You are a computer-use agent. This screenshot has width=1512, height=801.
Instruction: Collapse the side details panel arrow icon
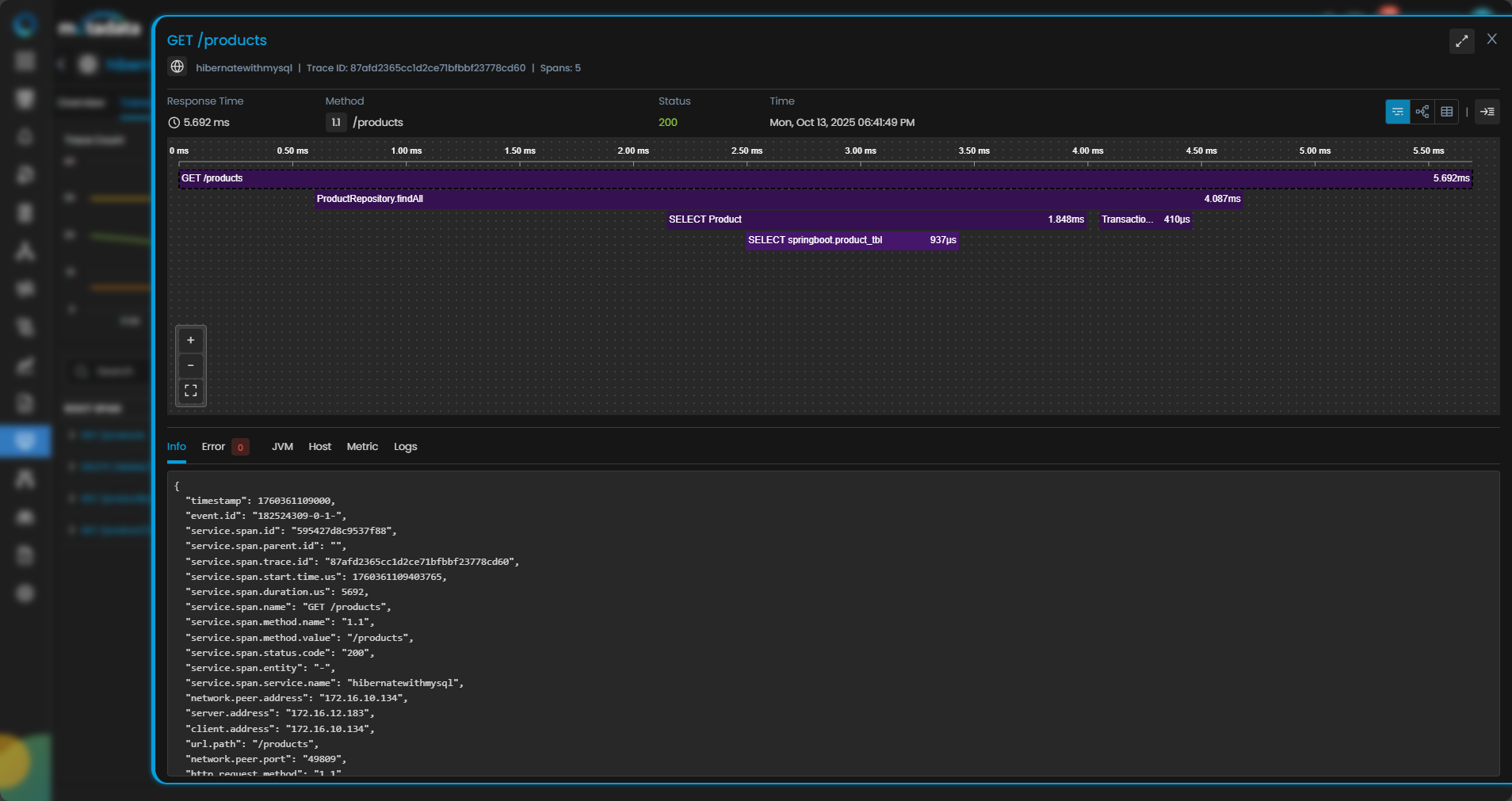point(1487,112)
